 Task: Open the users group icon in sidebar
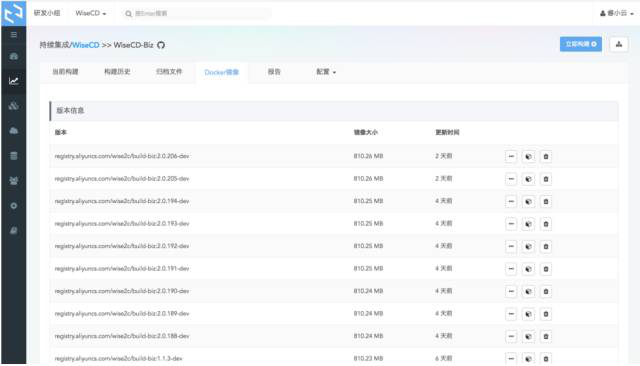tap(13, 181)
